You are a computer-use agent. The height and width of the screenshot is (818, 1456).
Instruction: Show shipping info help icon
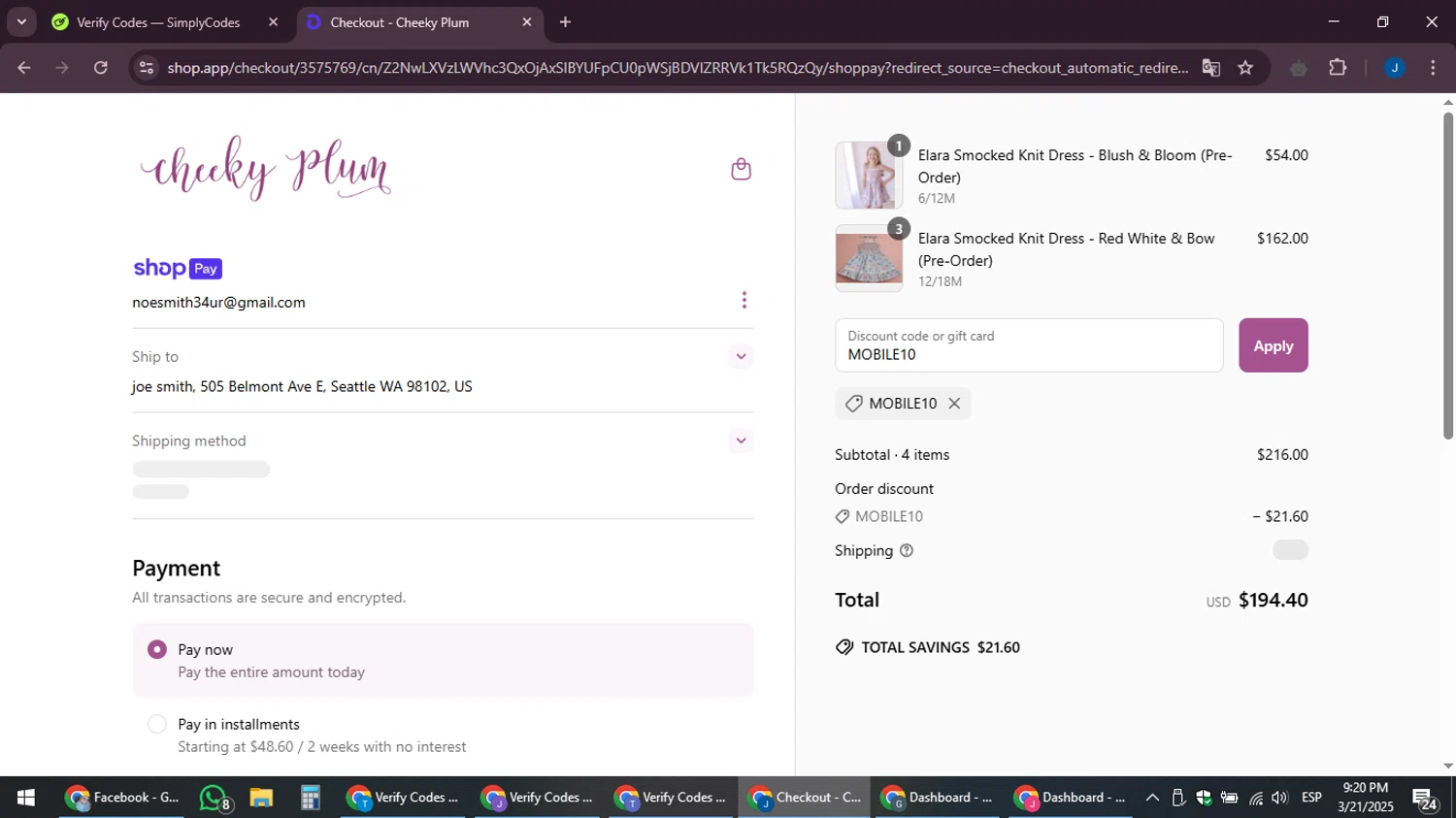[x=907, y=550]
